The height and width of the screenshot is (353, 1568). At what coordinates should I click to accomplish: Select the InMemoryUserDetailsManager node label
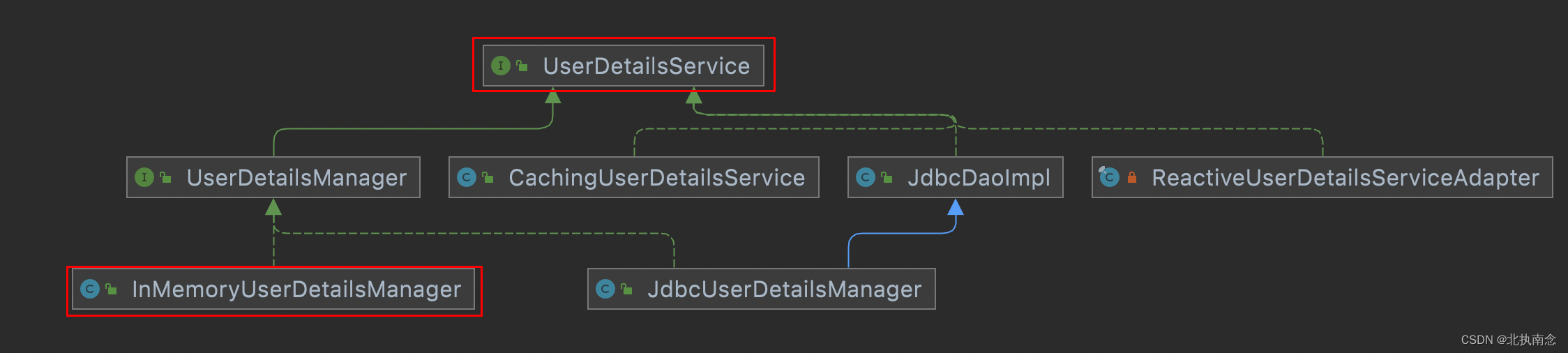point(296,290)
